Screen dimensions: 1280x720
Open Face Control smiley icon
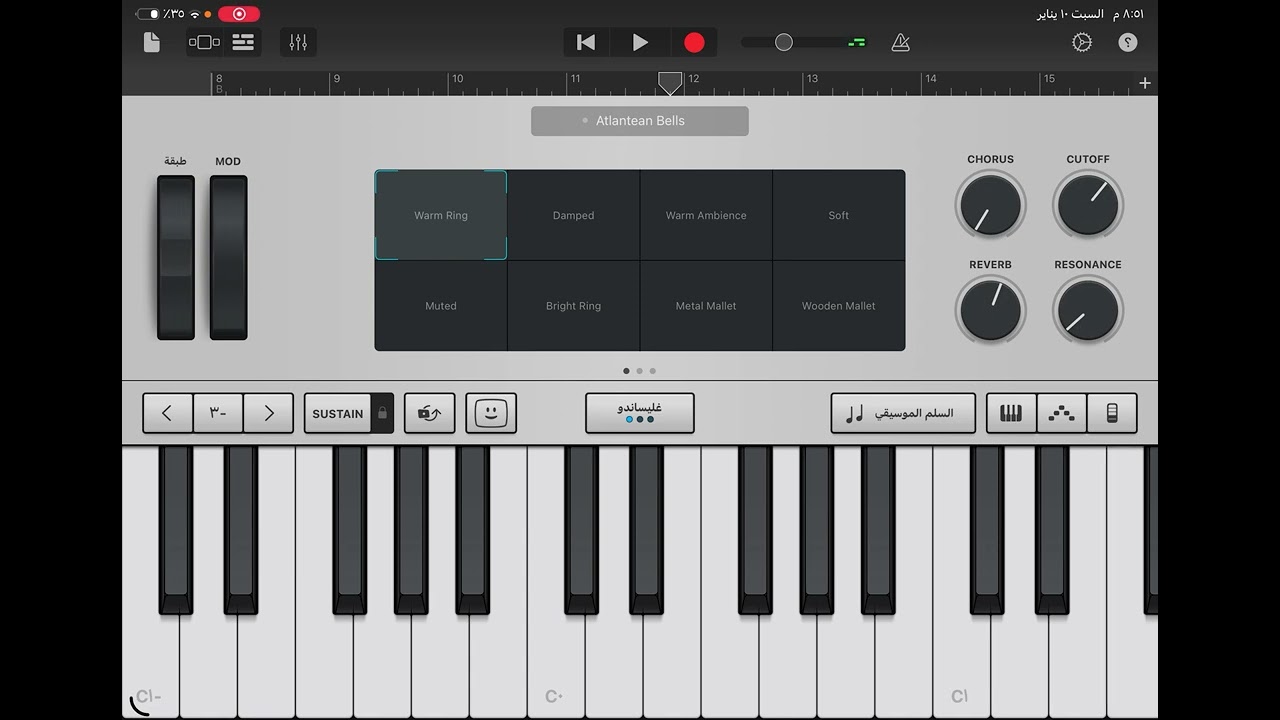[491, 413]
